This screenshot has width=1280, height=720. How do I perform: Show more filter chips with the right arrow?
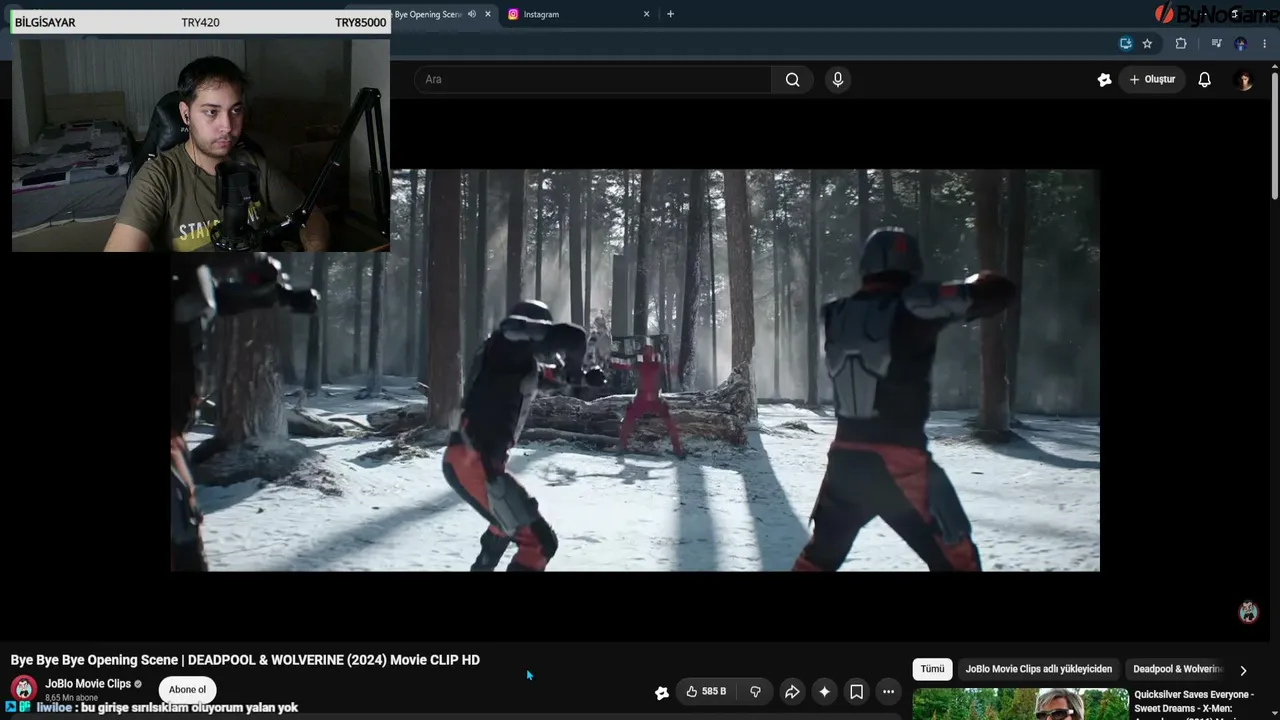(1243, 670)
